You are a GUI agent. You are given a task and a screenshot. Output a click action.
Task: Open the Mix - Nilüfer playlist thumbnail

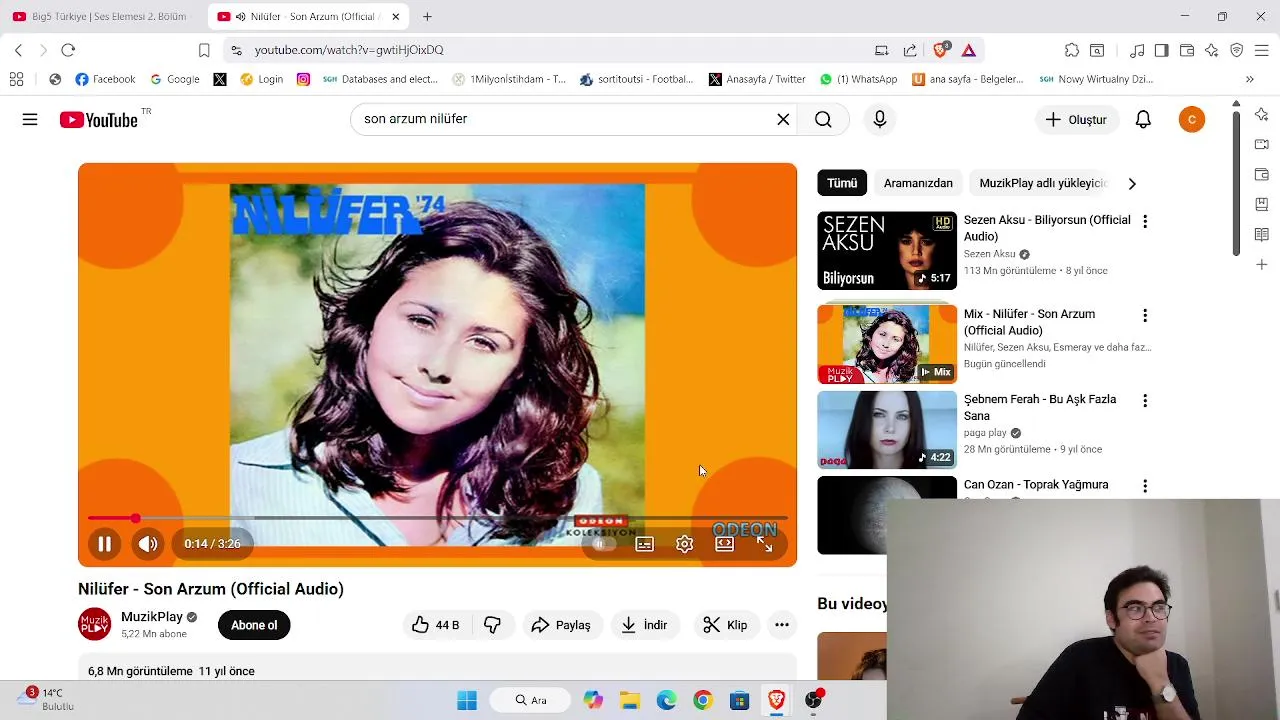point(887,344)
